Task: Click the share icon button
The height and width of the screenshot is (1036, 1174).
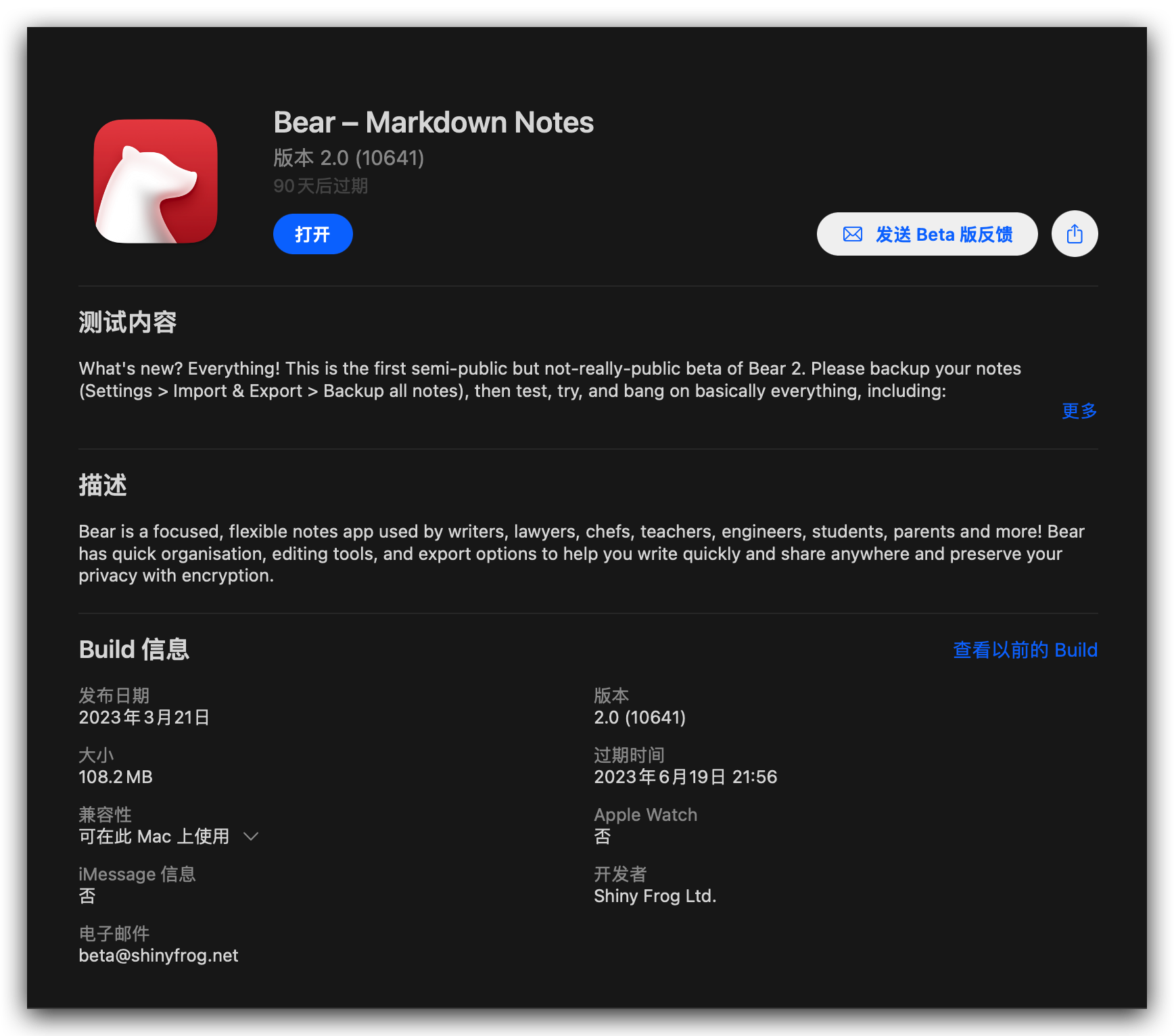Action: [1075, 234]
